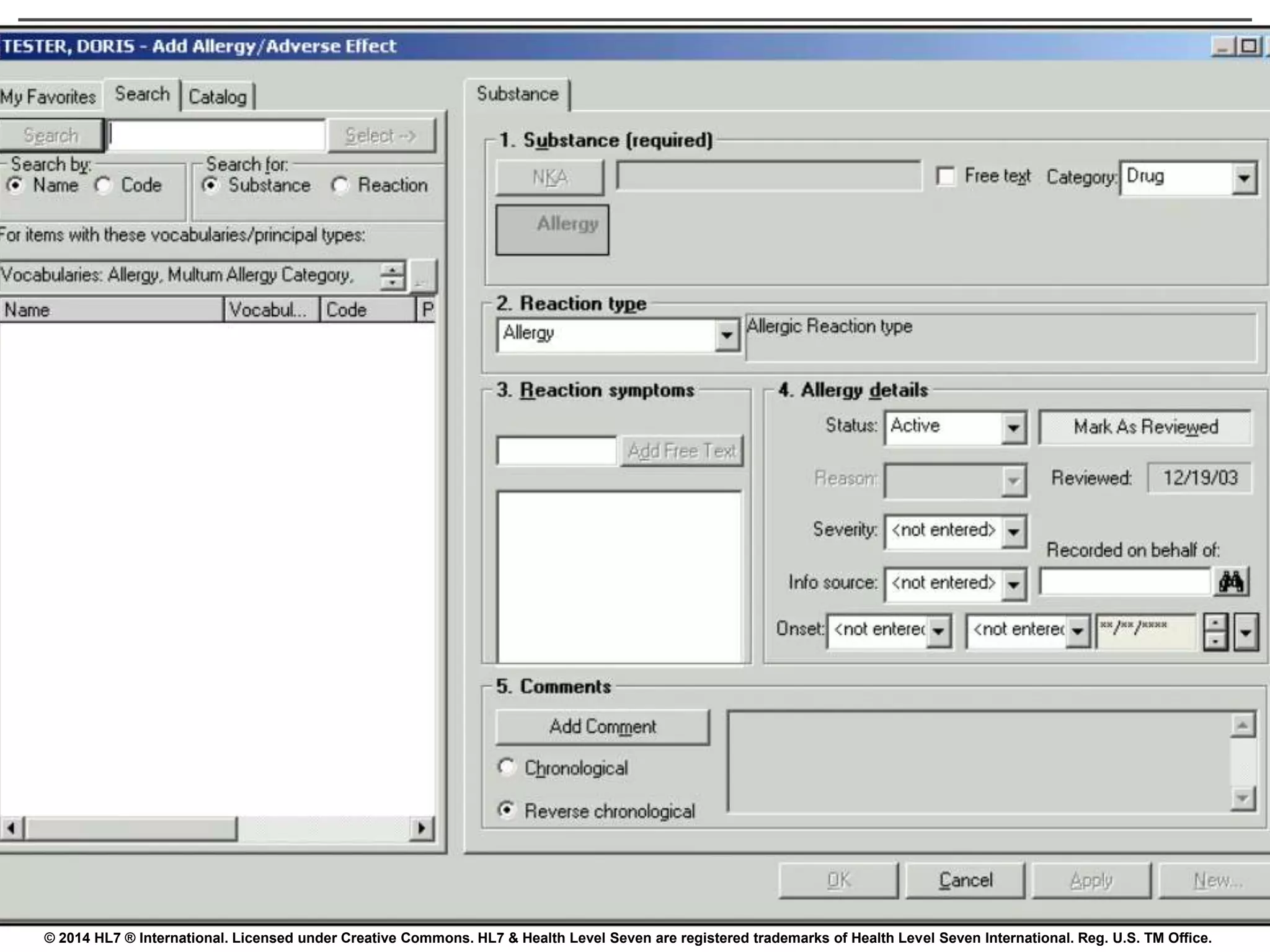Click the ellipsis button beside Vocabularies

click(x=423, y=276)
